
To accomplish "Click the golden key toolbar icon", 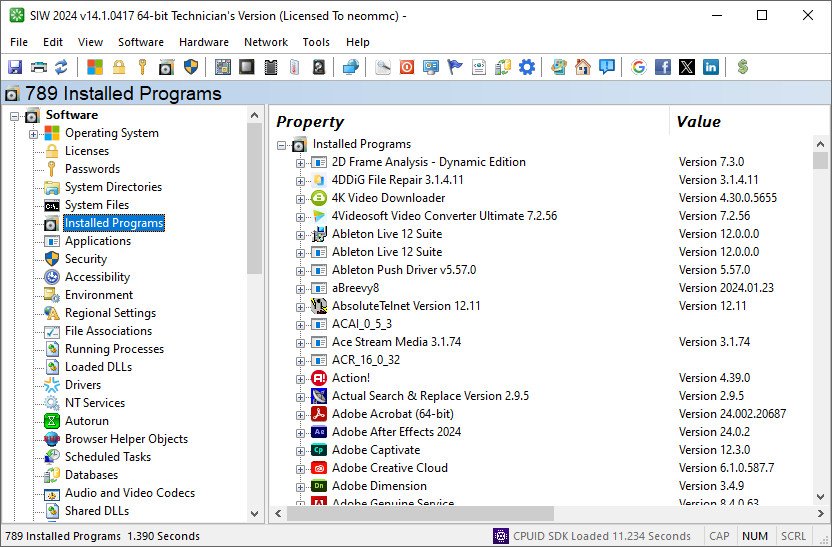I will tap(142, 67).
